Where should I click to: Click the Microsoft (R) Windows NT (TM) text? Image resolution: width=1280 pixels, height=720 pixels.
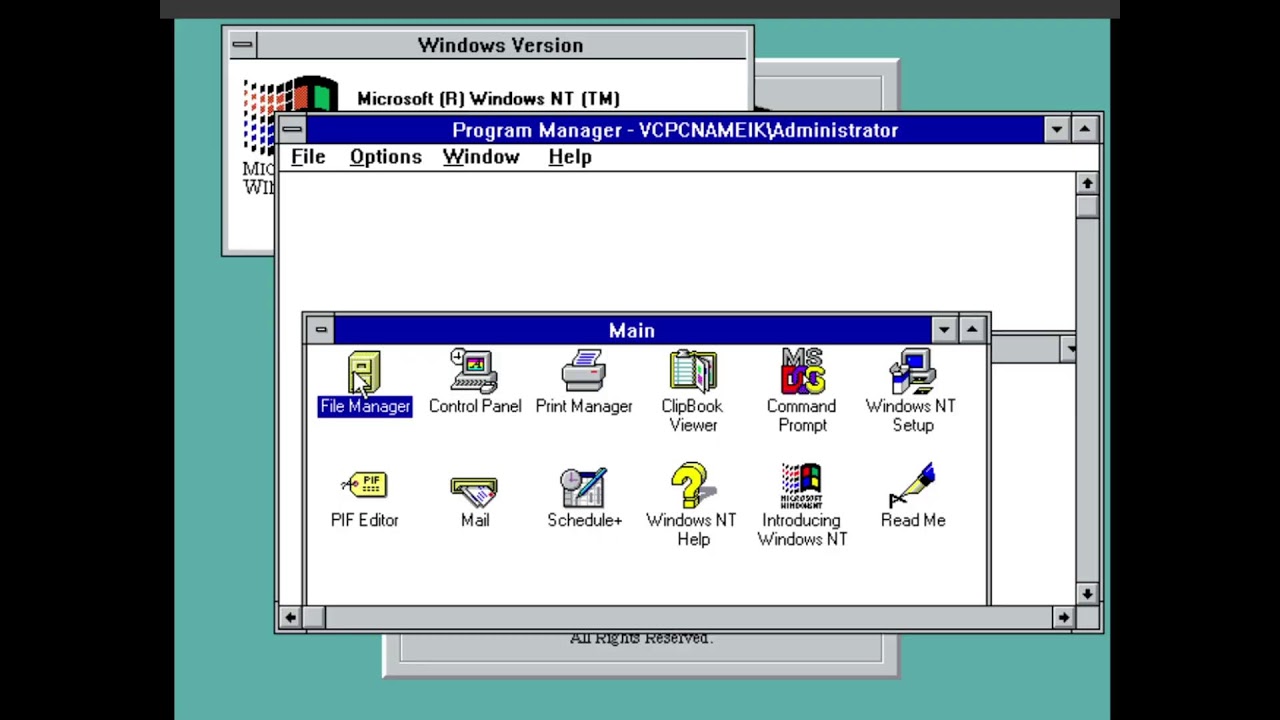pyautogui.click(x=489, y=99)
